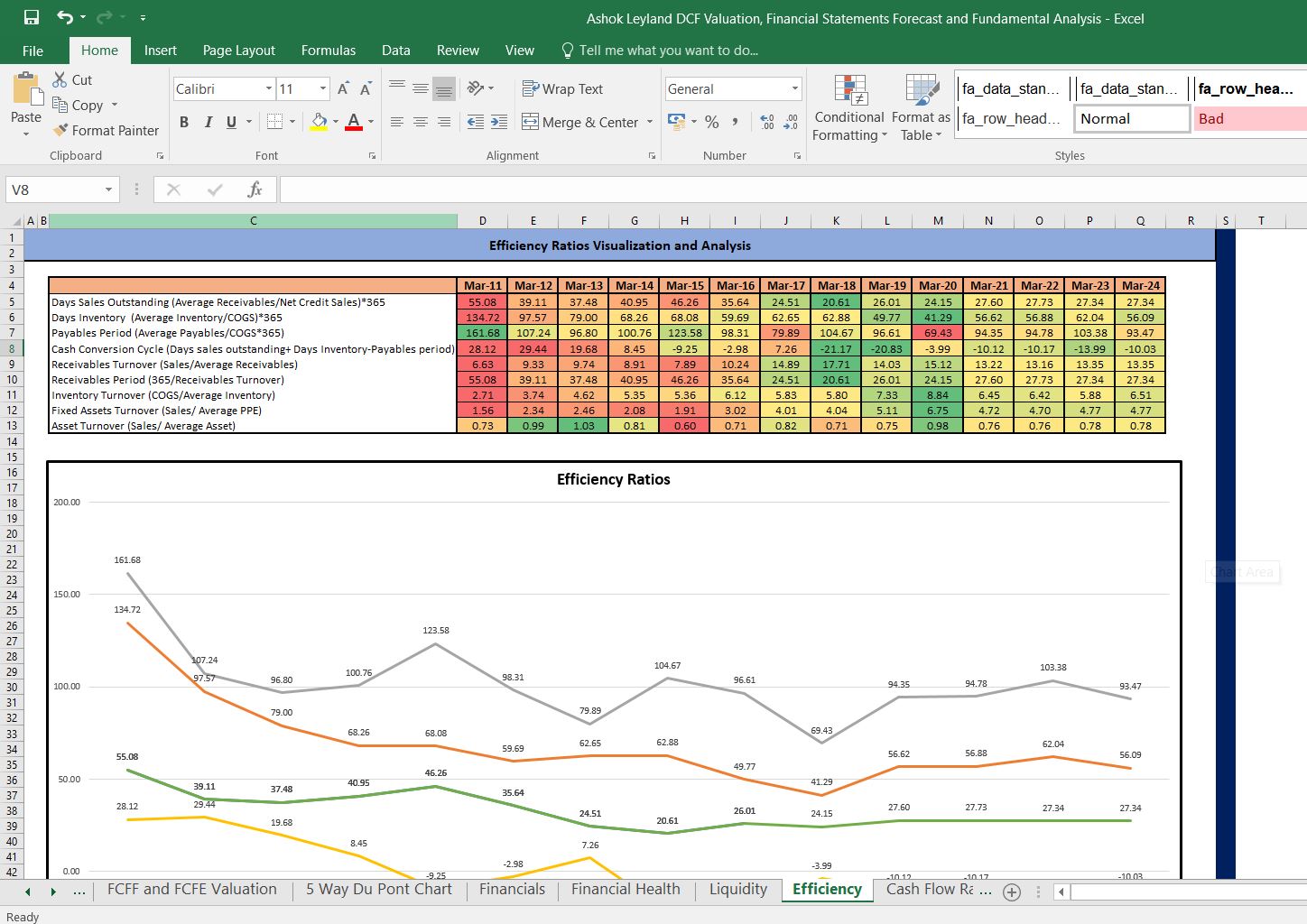Open Conditional Formatting menu
Screen dimensions: 1307x924
(849, 107)
